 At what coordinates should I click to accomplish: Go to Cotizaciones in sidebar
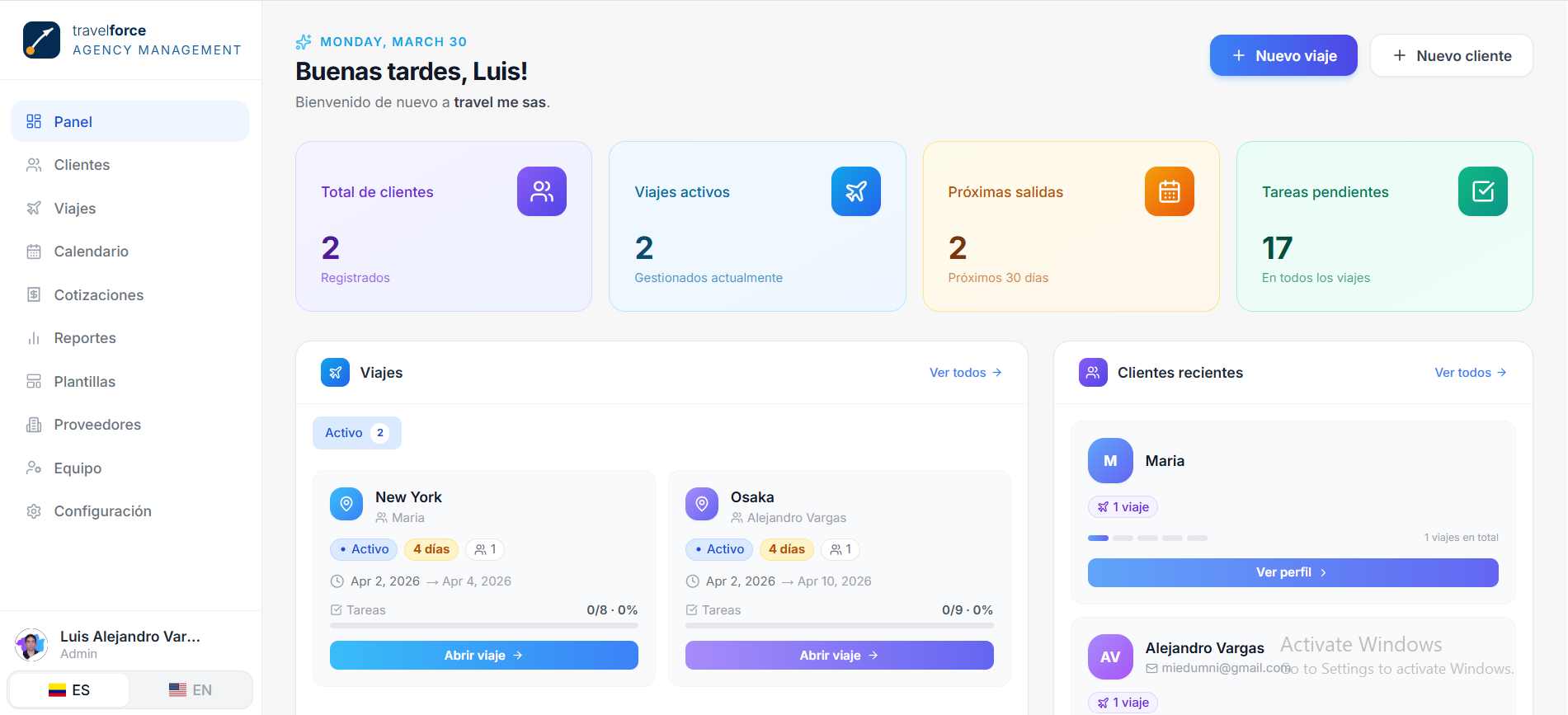tap(98, 295)
